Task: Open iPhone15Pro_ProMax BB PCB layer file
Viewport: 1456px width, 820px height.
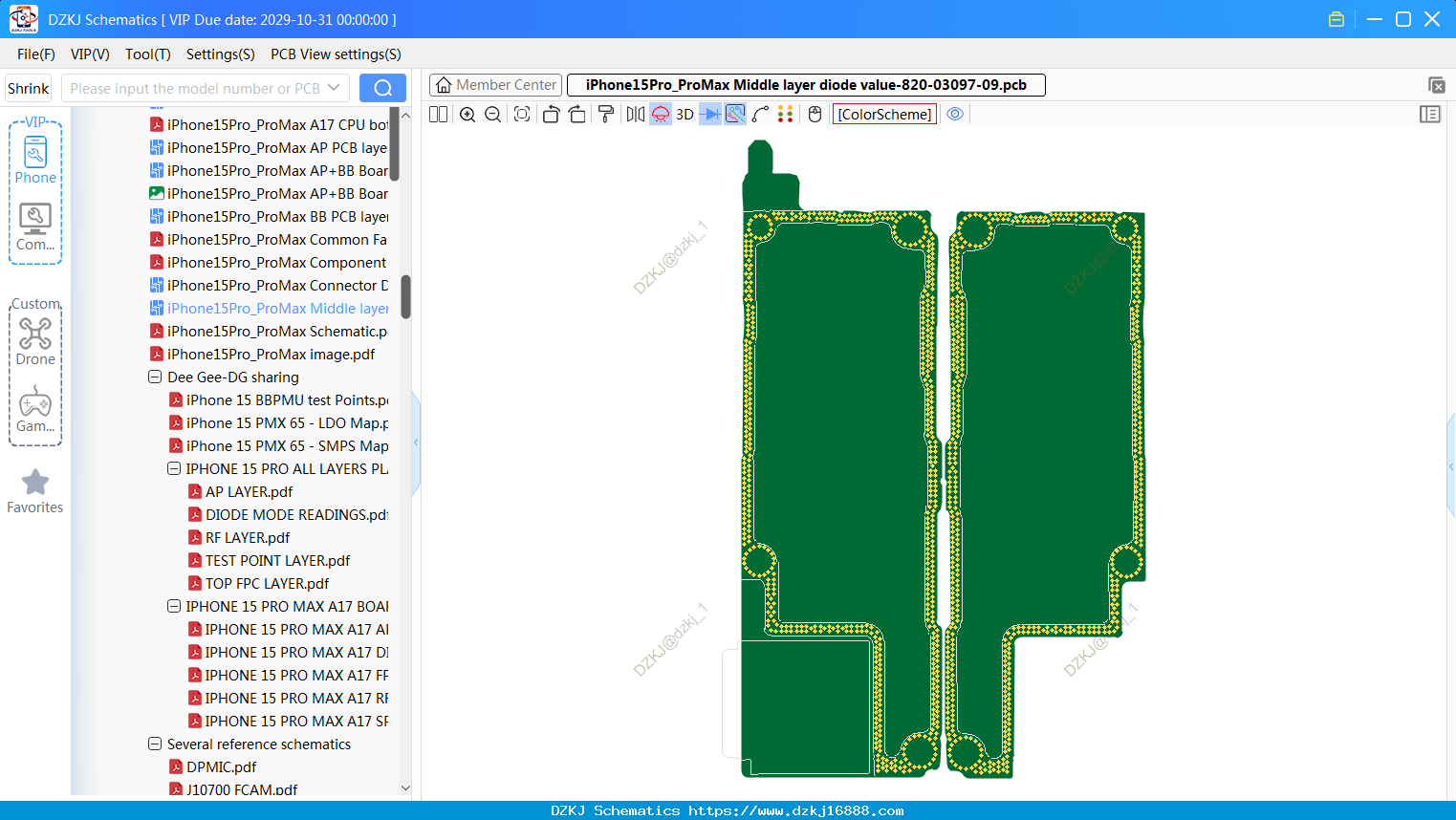Action: tap(269, 216)
